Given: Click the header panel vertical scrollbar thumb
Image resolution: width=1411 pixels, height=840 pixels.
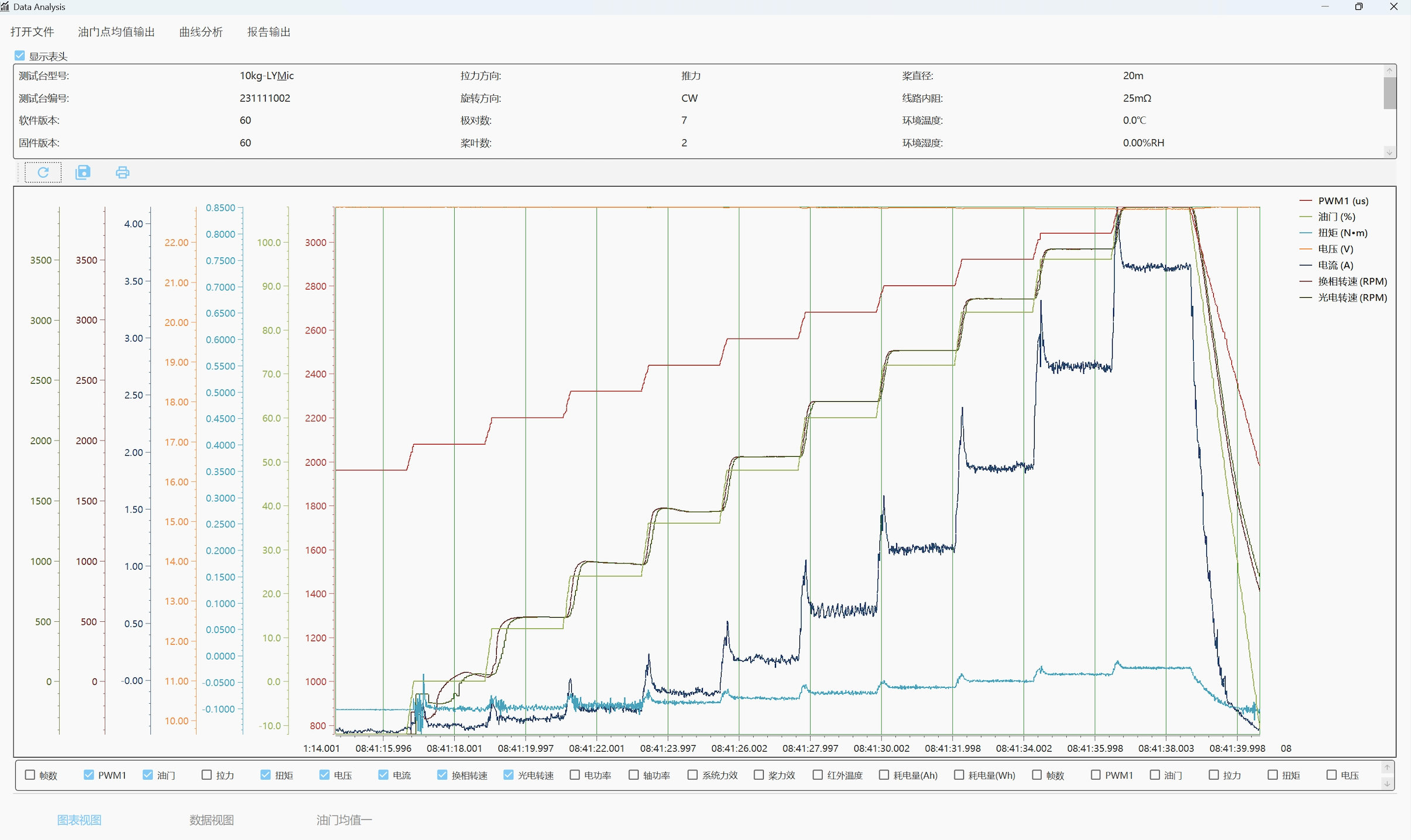Looking at the screenshot, I should [1389, 92].
